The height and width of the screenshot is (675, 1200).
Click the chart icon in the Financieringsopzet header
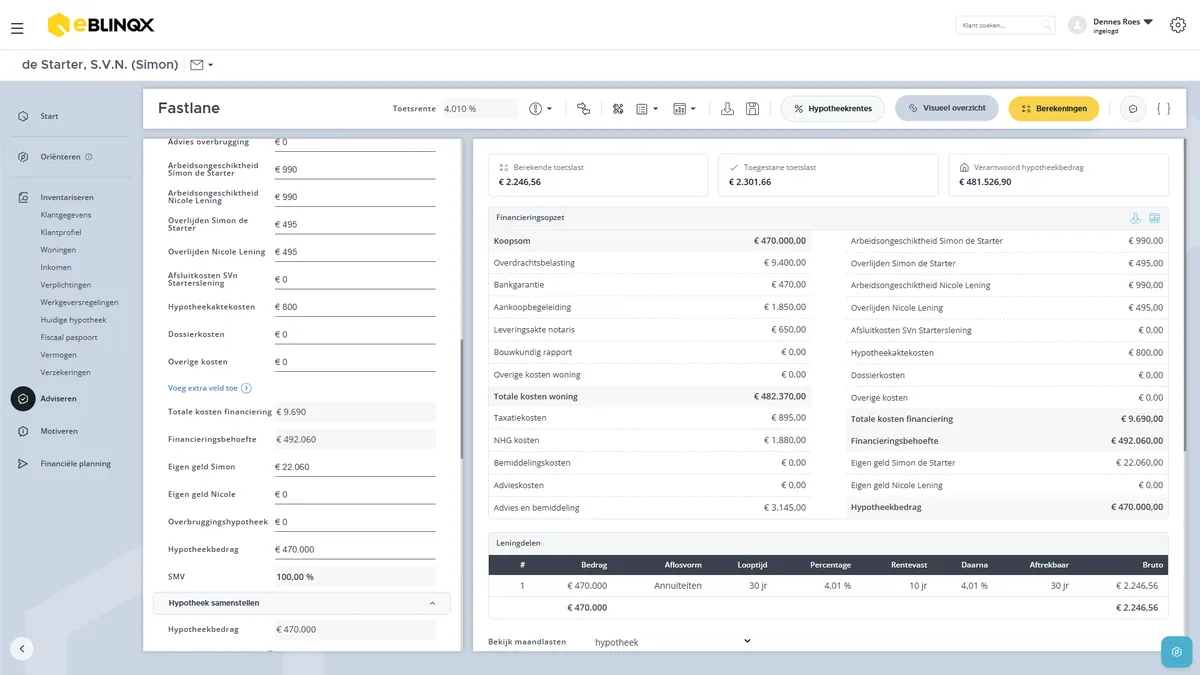coord(1155,218)
